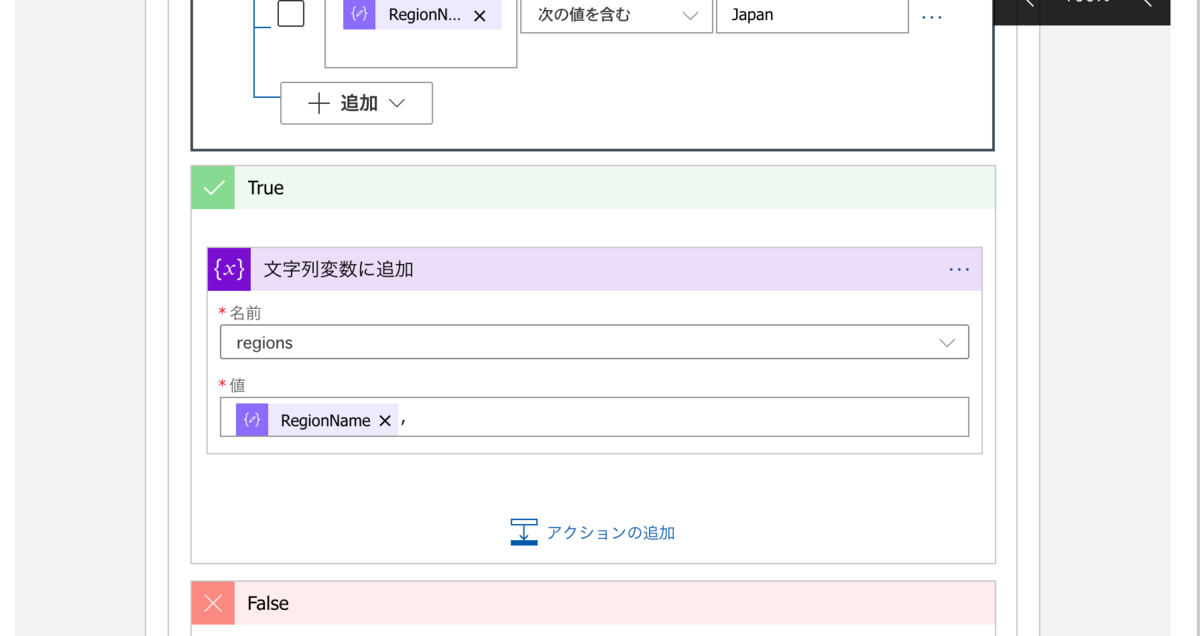Open the regions name dropdown

tap(594, 342)
